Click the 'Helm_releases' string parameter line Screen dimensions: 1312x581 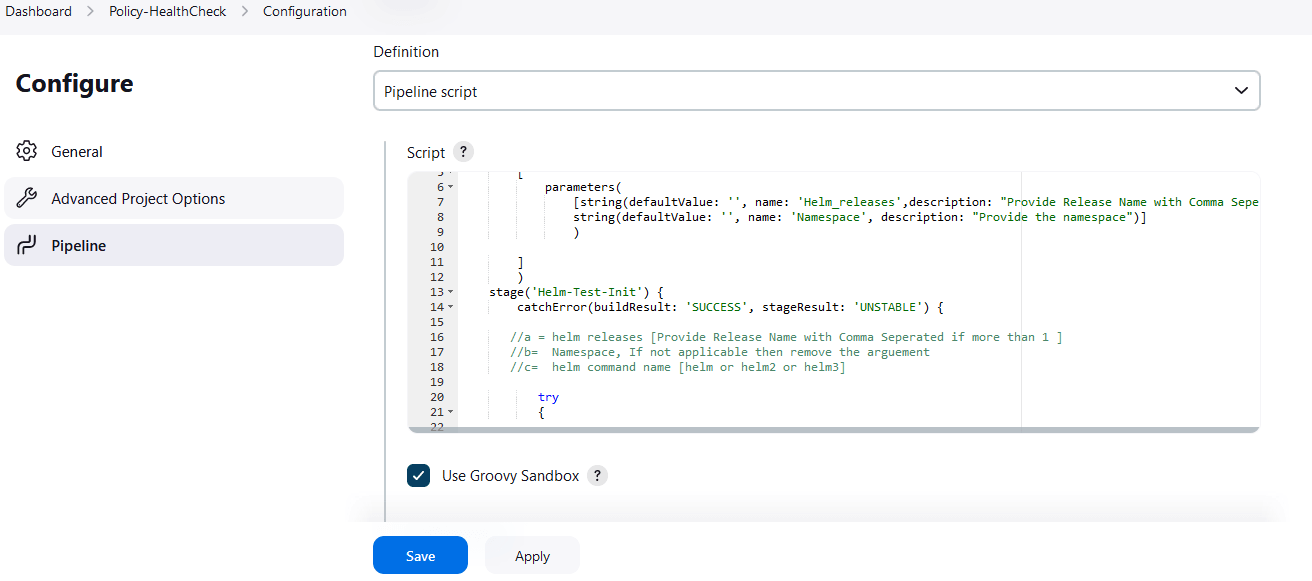point(916,202)
